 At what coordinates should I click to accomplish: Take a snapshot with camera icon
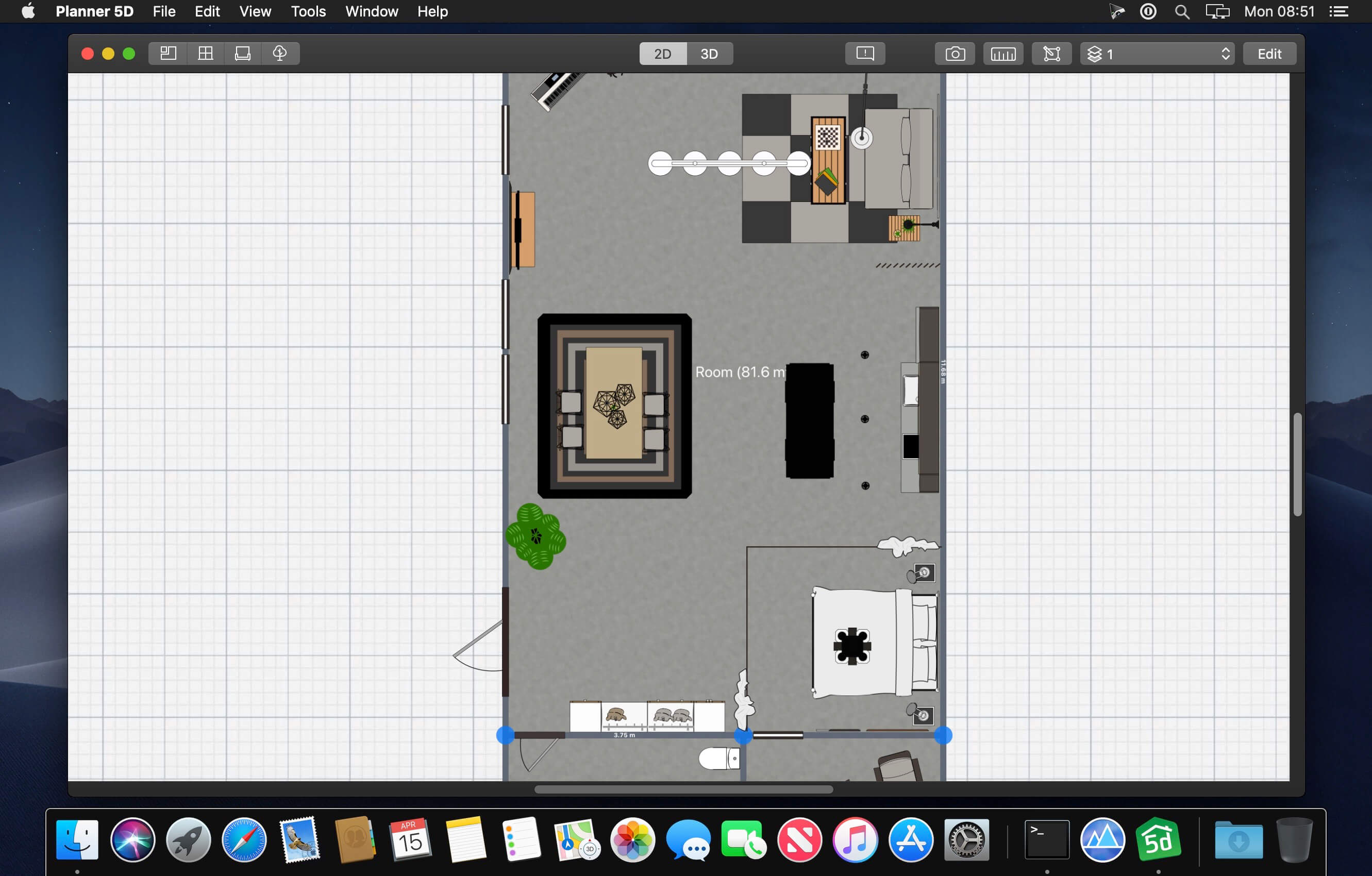tap(955, 54)
